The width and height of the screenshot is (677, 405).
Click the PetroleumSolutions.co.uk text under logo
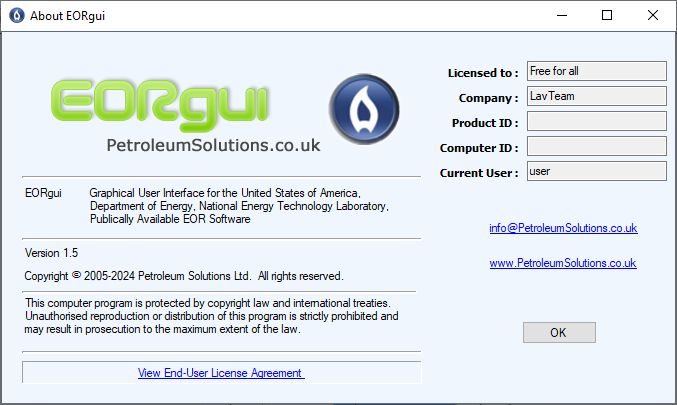coord(213,146)
